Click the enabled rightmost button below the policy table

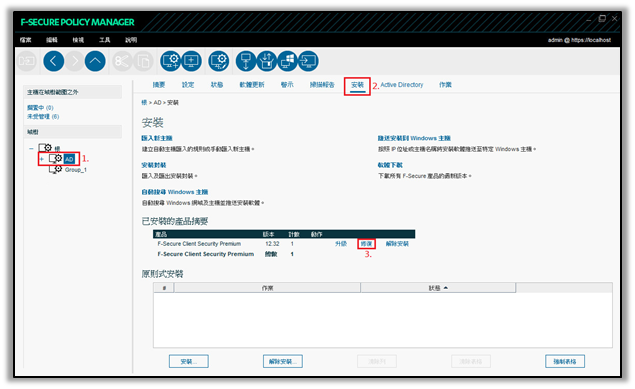[x=565, y=361]
